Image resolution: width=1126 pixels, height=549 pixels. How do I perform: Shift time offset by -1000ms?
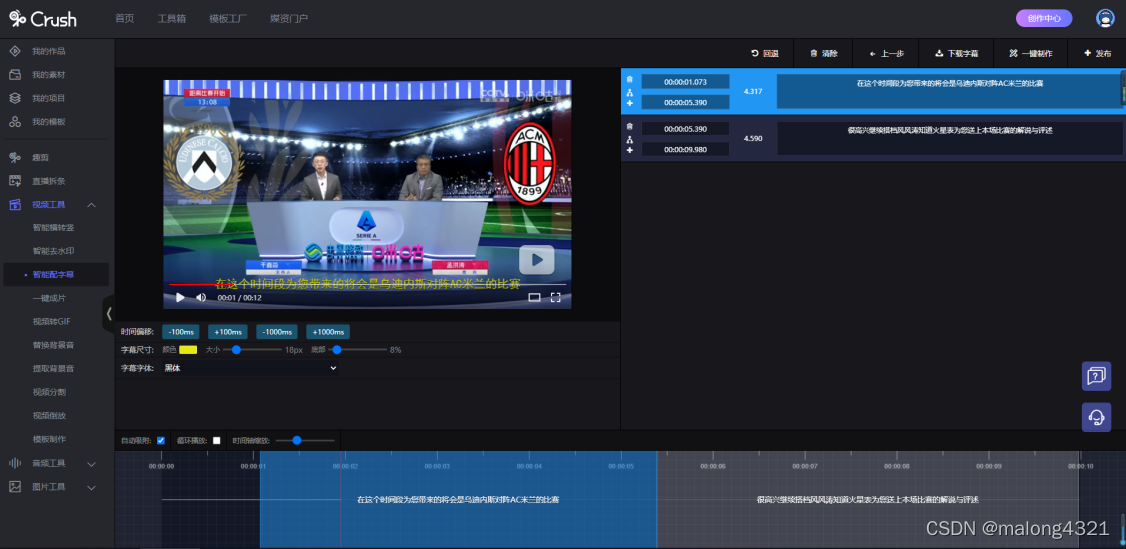click(276, 332)
